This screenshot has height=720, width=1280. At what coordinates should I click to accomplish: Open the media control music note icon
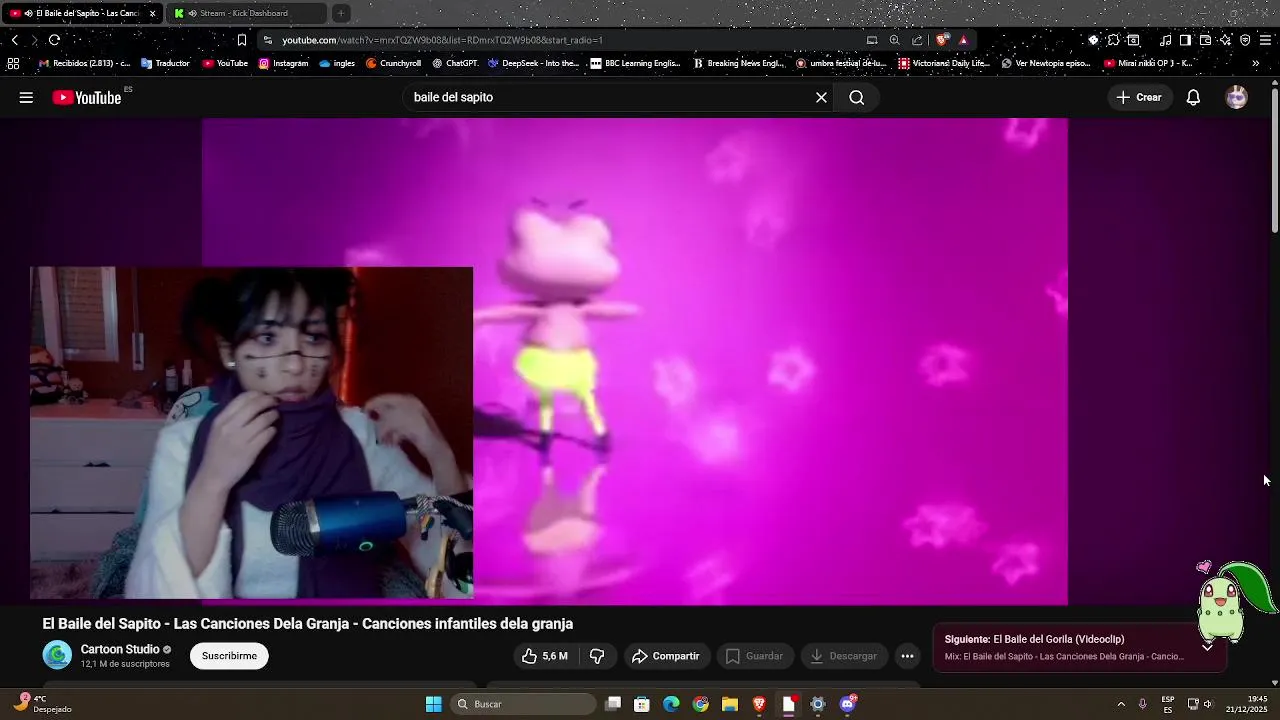pyautogui.click(x=1165, y=40)
